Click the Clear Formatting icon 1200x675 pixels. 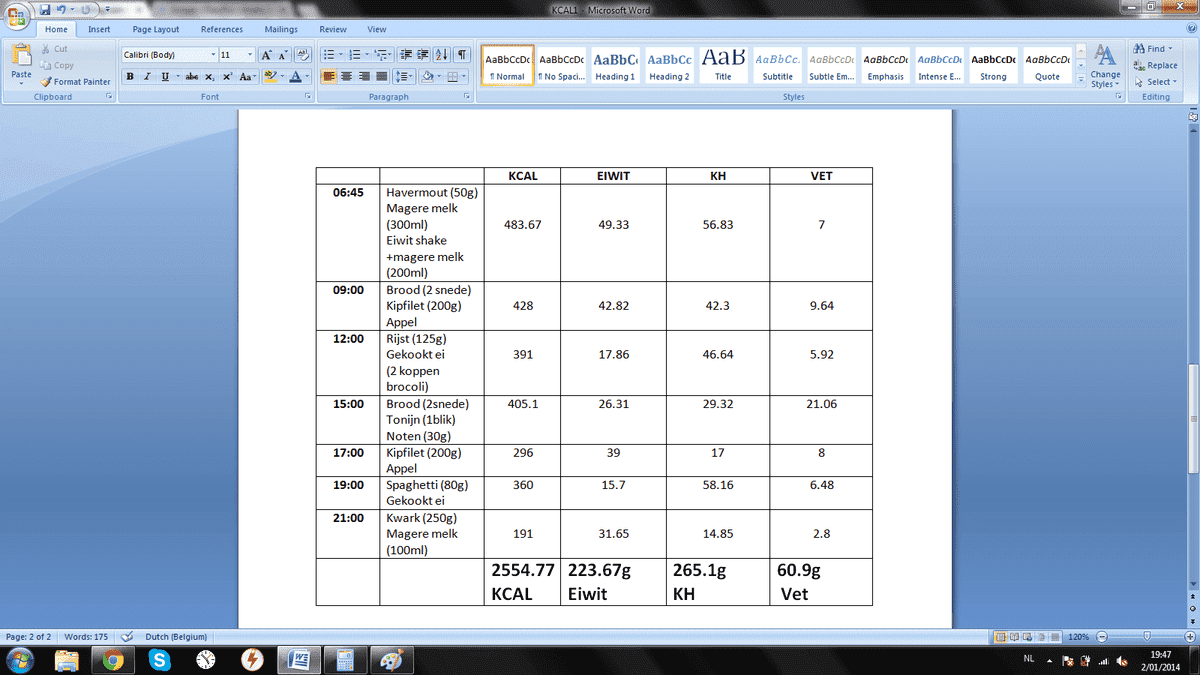[303, 55]
